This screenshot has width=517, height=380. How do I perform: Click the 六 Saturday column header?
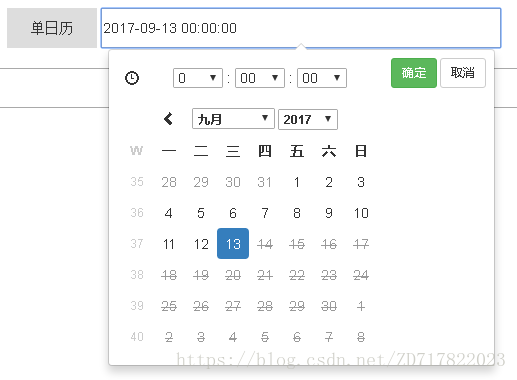click(329, 151)
